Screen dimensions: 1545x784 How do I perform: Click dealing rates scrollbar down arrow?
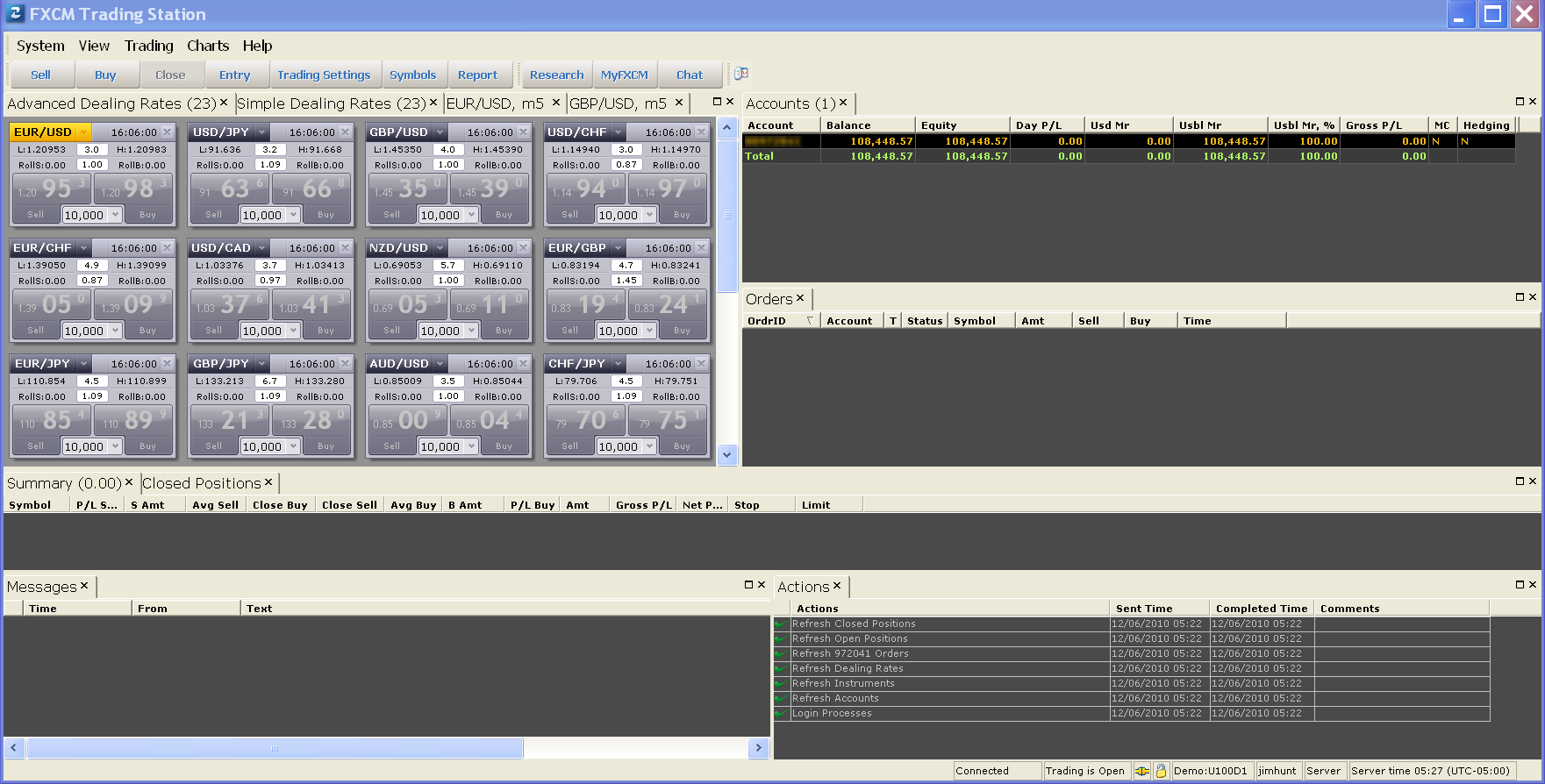point(726,454)
